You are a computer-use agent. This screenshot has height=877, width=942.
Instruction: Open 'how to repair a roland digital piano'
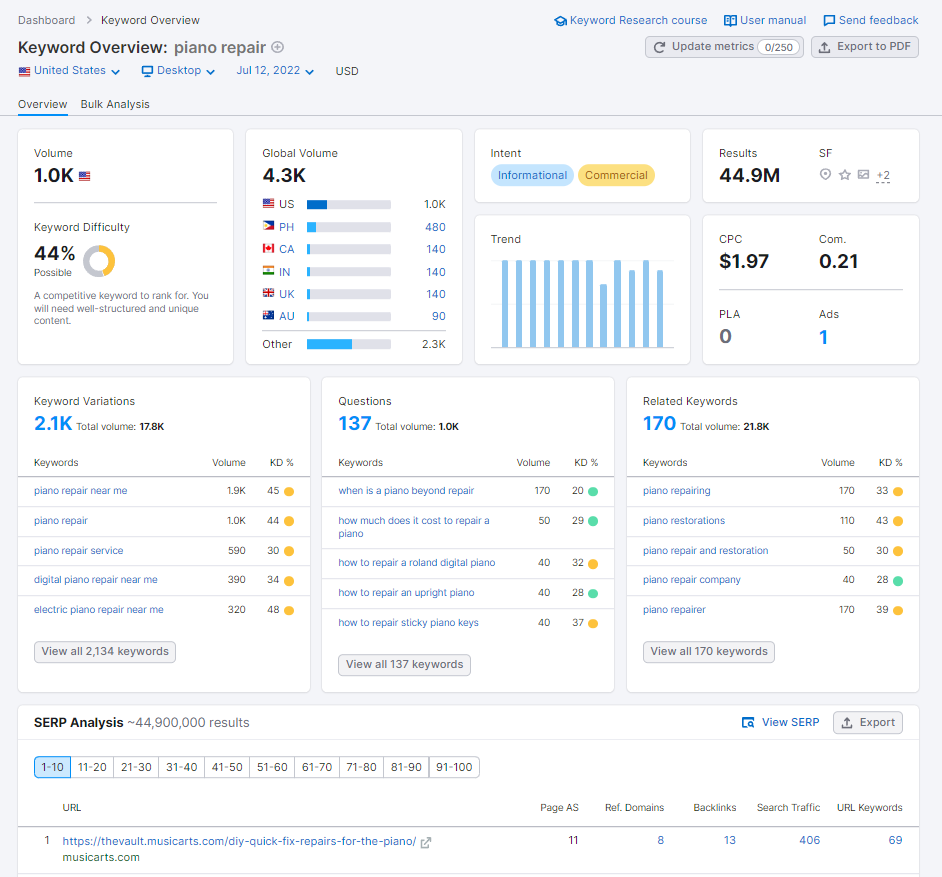coord(416,563)
